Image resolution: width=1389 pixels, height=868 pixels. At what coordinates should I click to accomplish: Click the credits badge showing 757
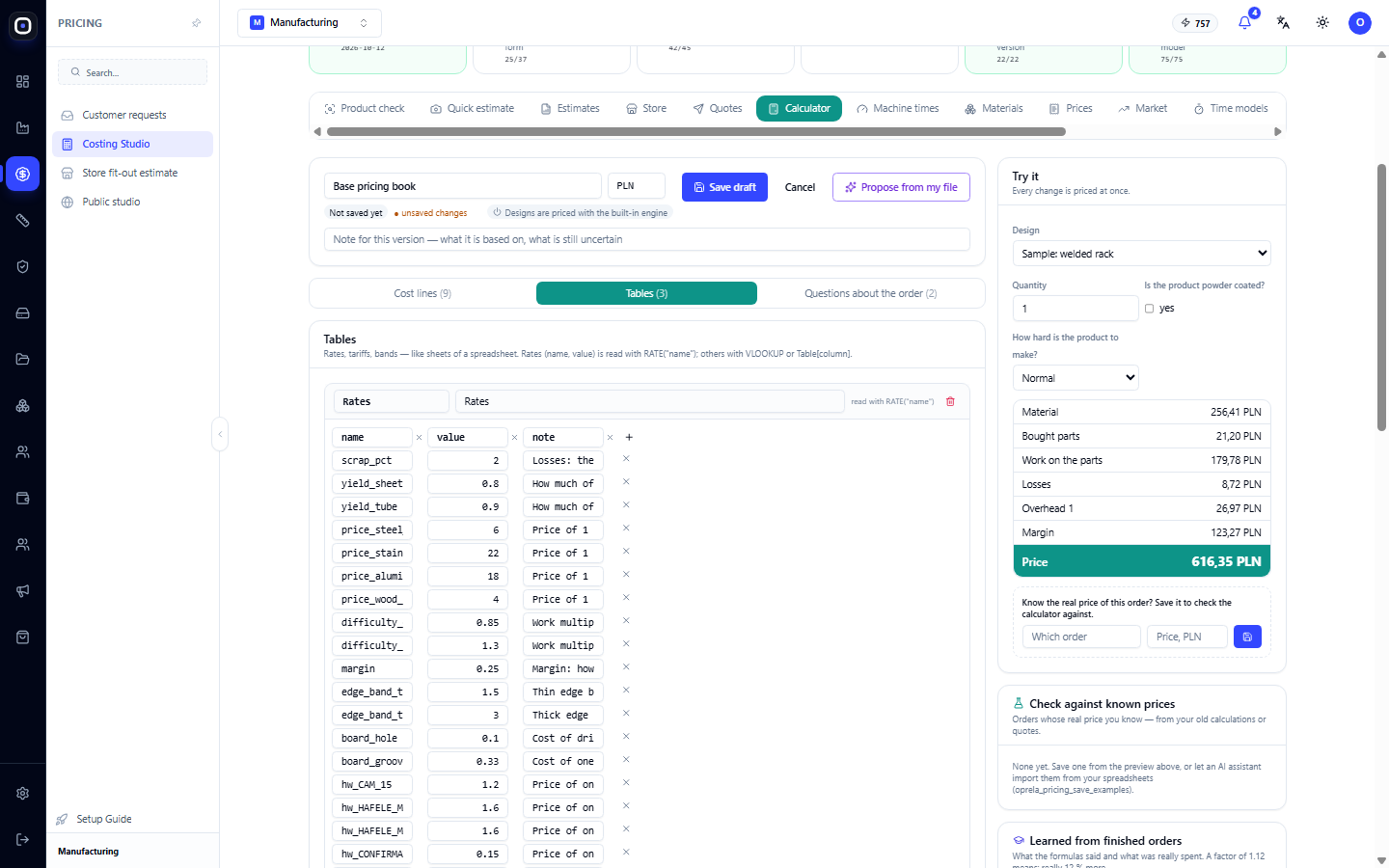1195,23
